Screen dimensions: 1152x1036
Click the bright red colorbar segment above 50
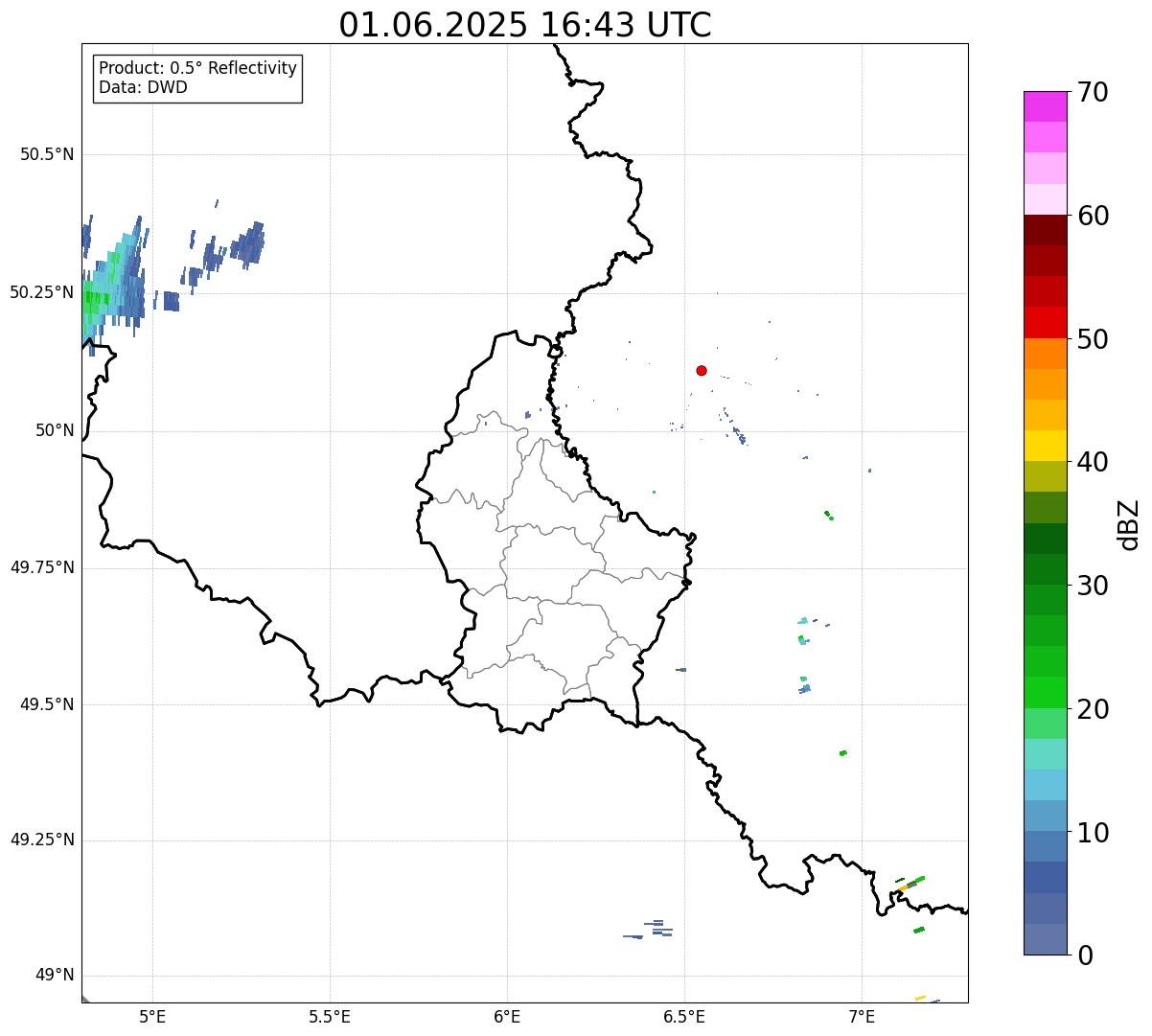tap(1045, 323)
